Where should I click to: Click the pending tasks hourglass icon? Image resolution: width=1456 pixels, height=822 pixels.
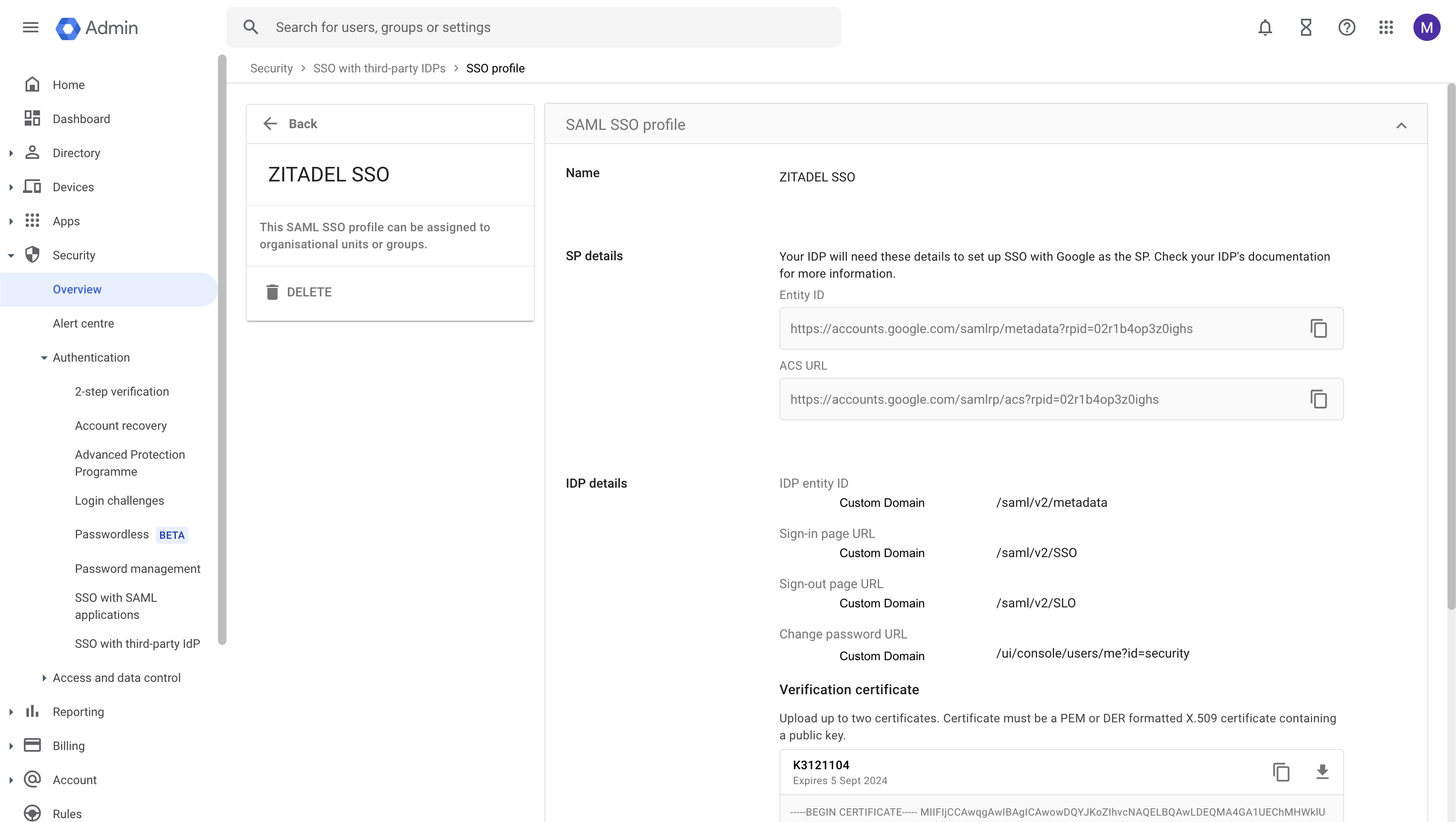1305,27
